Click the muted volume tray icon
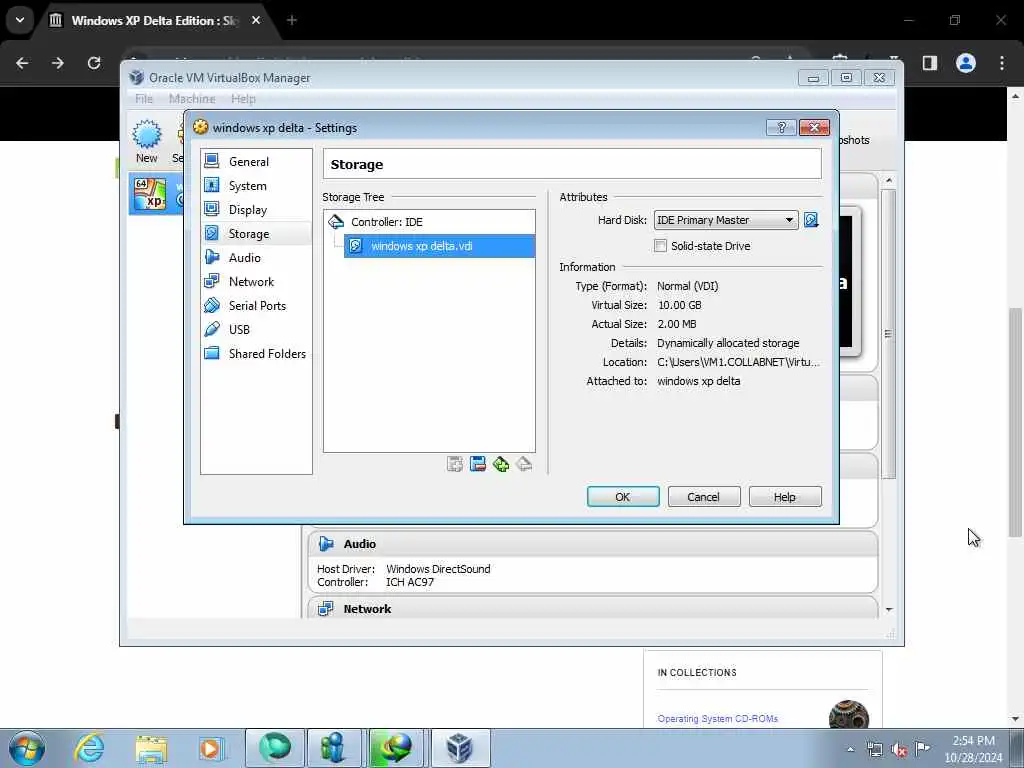Image resolution: width=1024 pixels, height=768 pixels. pyautogui.click(x=899, y=750)
